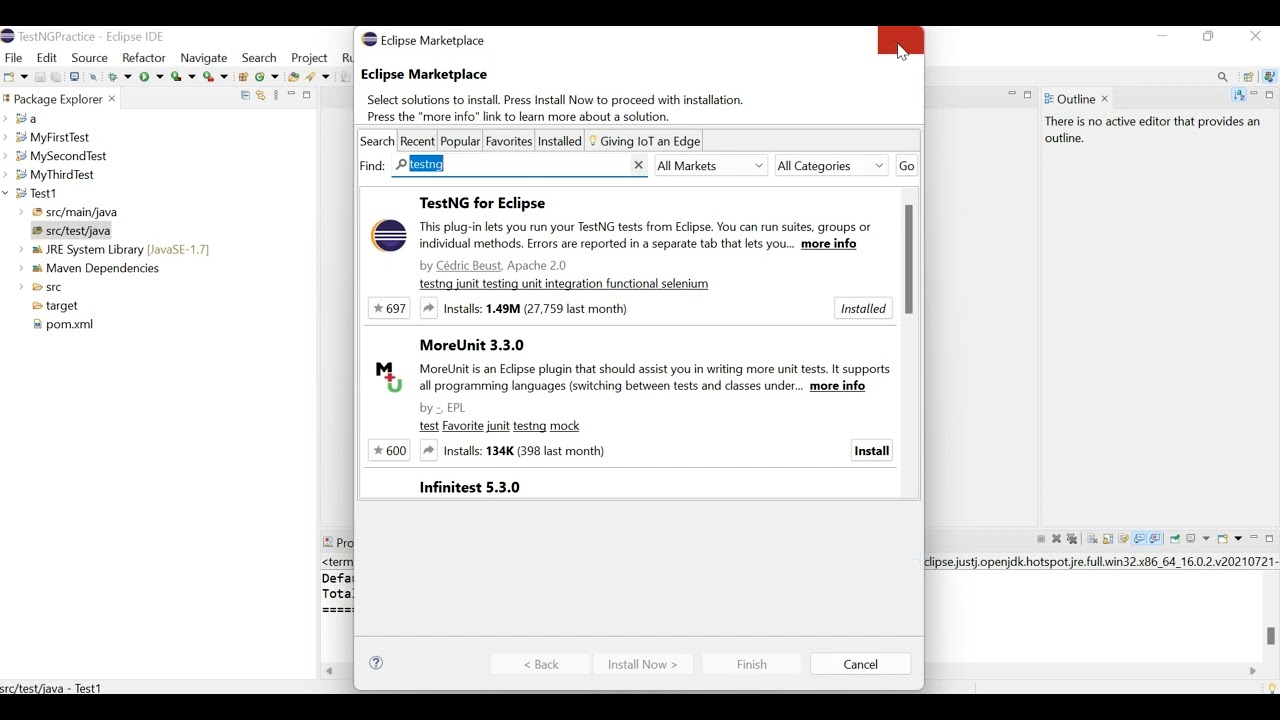
Task: Open the New wizard dropdown arrow
Action: click(x=25, y=77)
